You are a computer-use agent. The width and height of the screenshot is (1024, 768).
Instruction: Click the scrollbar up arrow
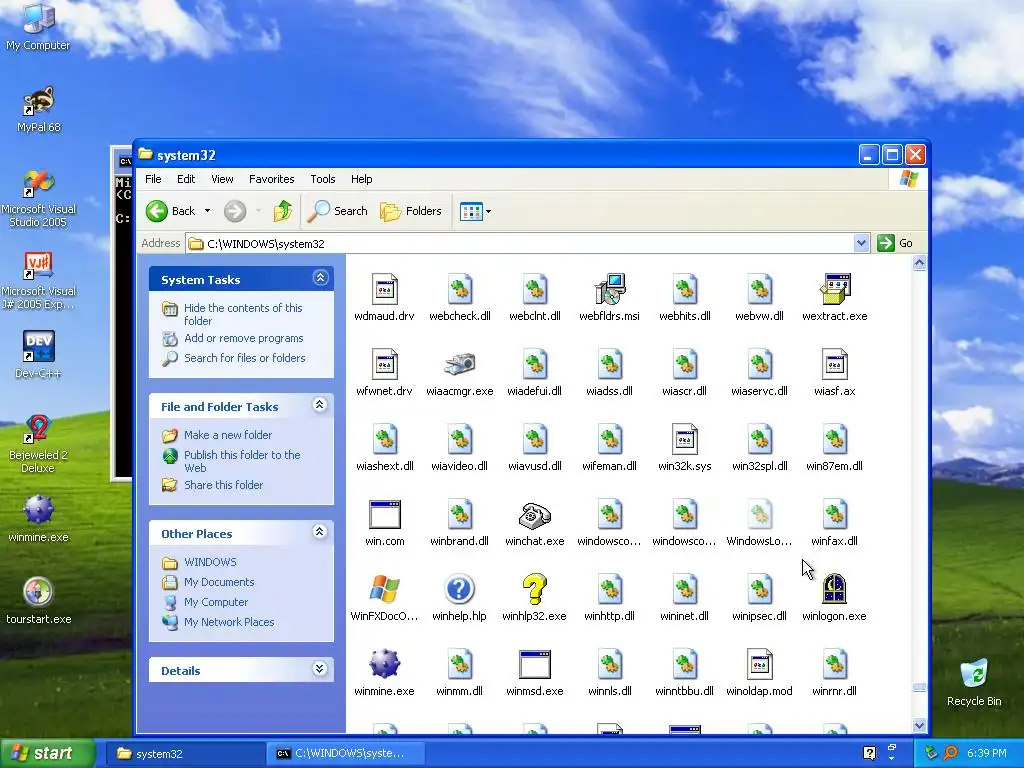pos(920,263)
